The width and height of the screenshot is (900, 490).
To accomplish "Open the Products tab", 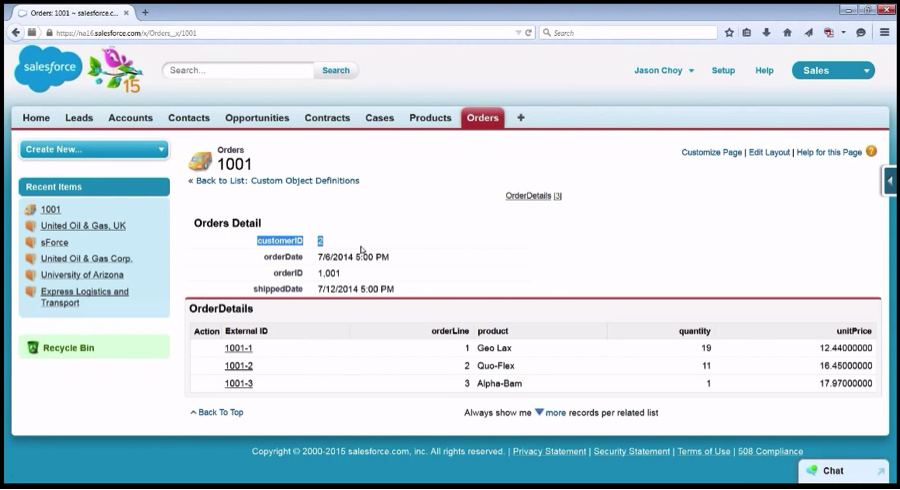I will tap(430, 118).
